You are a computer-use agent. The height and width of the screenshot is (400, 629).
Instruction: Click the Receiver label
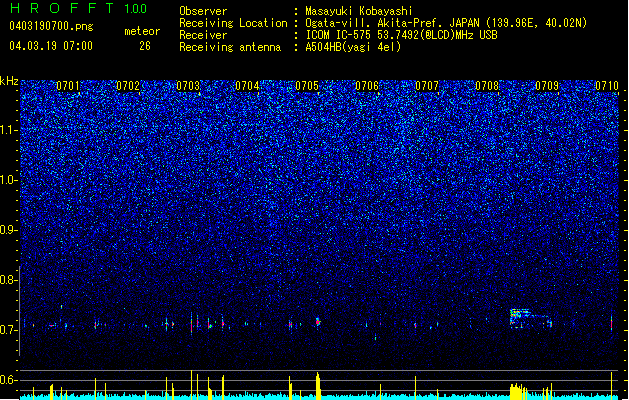coord(203,35)
